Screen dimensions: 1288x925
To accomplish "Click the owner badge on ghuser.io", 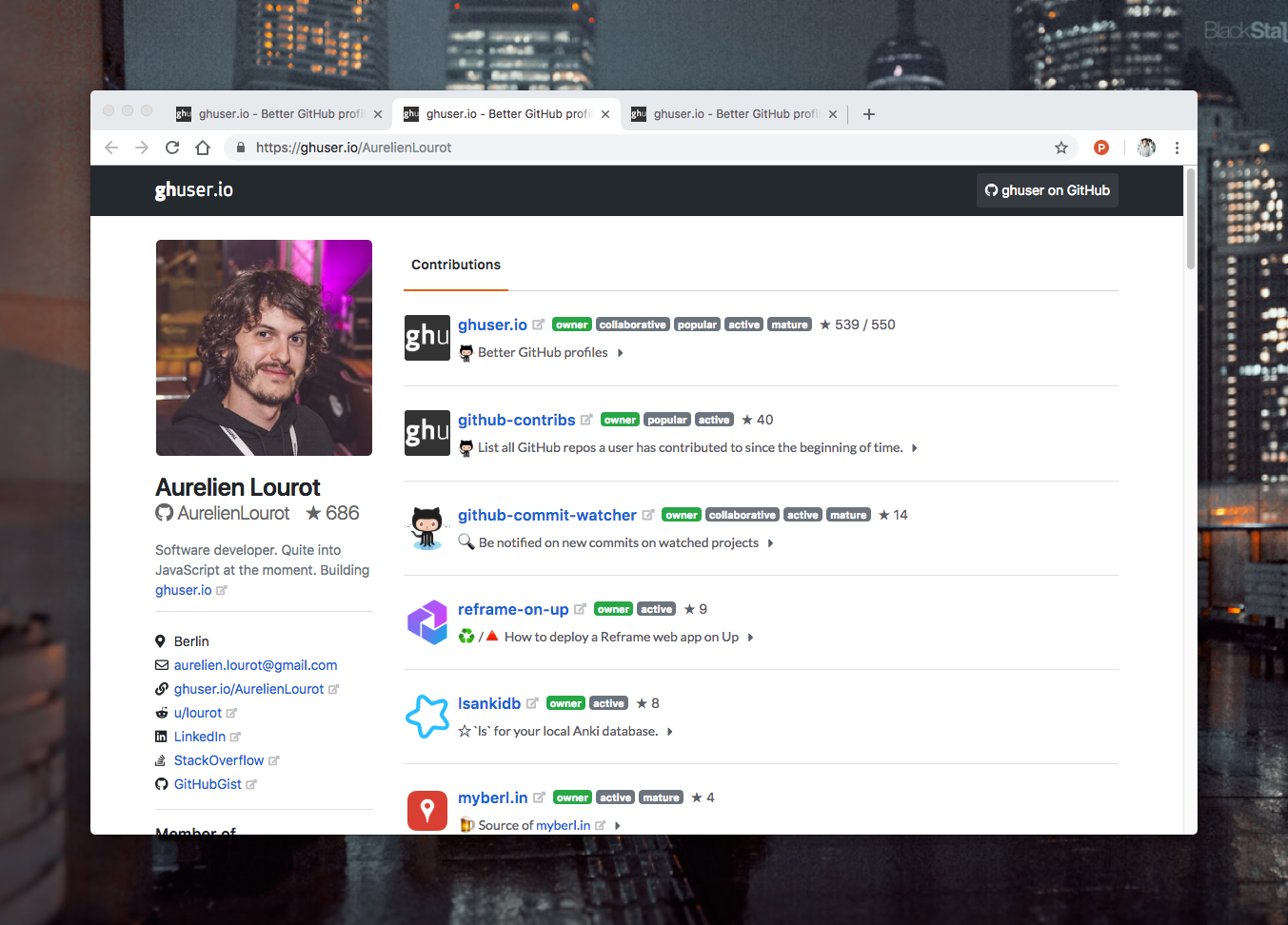I will tap(572, 325).
